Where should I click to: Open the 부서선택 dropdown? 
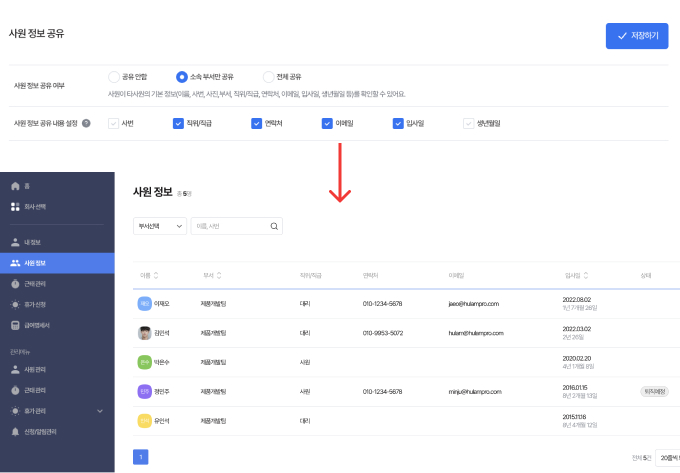pos(159,227)
